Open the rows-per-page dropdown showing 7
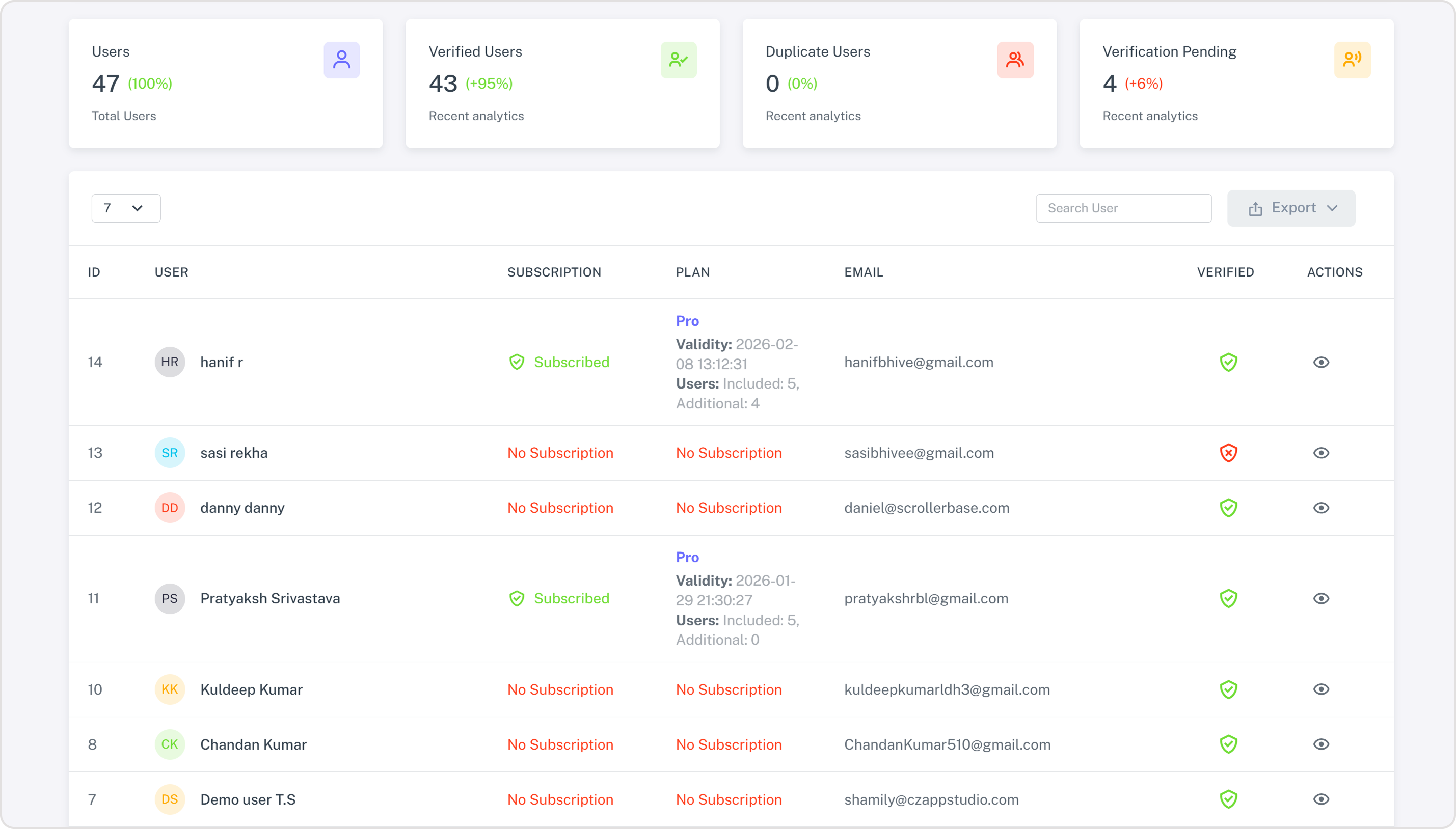Image resolution: width=1456 pixels, height=829 pixels. (126, 208)
